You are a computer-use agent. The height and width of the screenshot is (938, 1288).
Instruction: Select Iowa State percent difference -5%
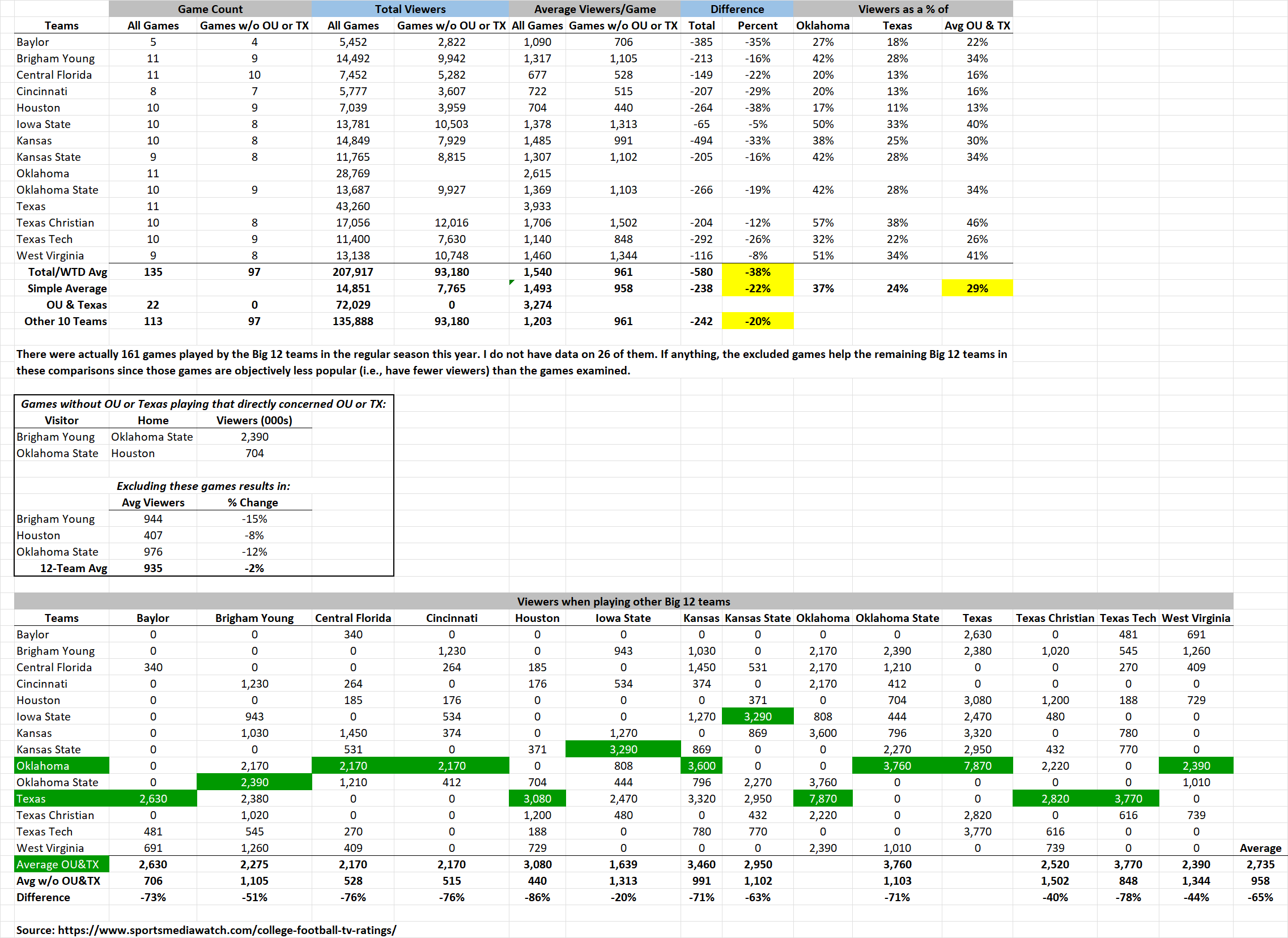click(758, 125)
